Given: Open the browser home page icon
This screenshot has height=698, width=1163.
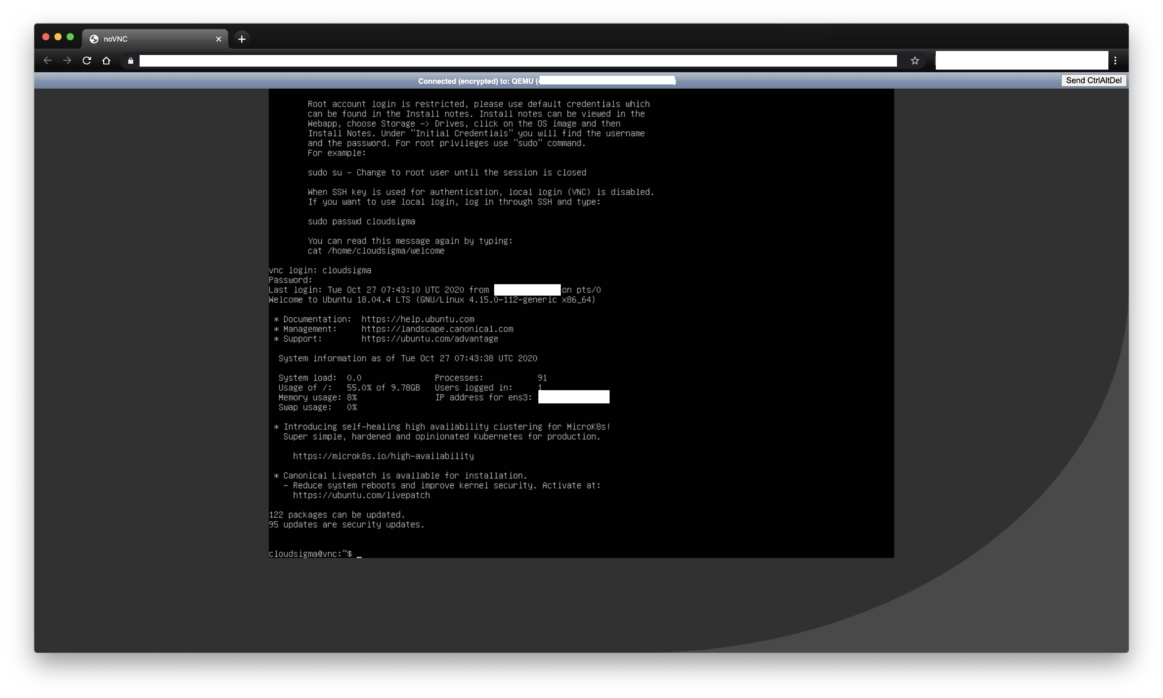Looking at the screenshot, I should [x=105, y=59].
